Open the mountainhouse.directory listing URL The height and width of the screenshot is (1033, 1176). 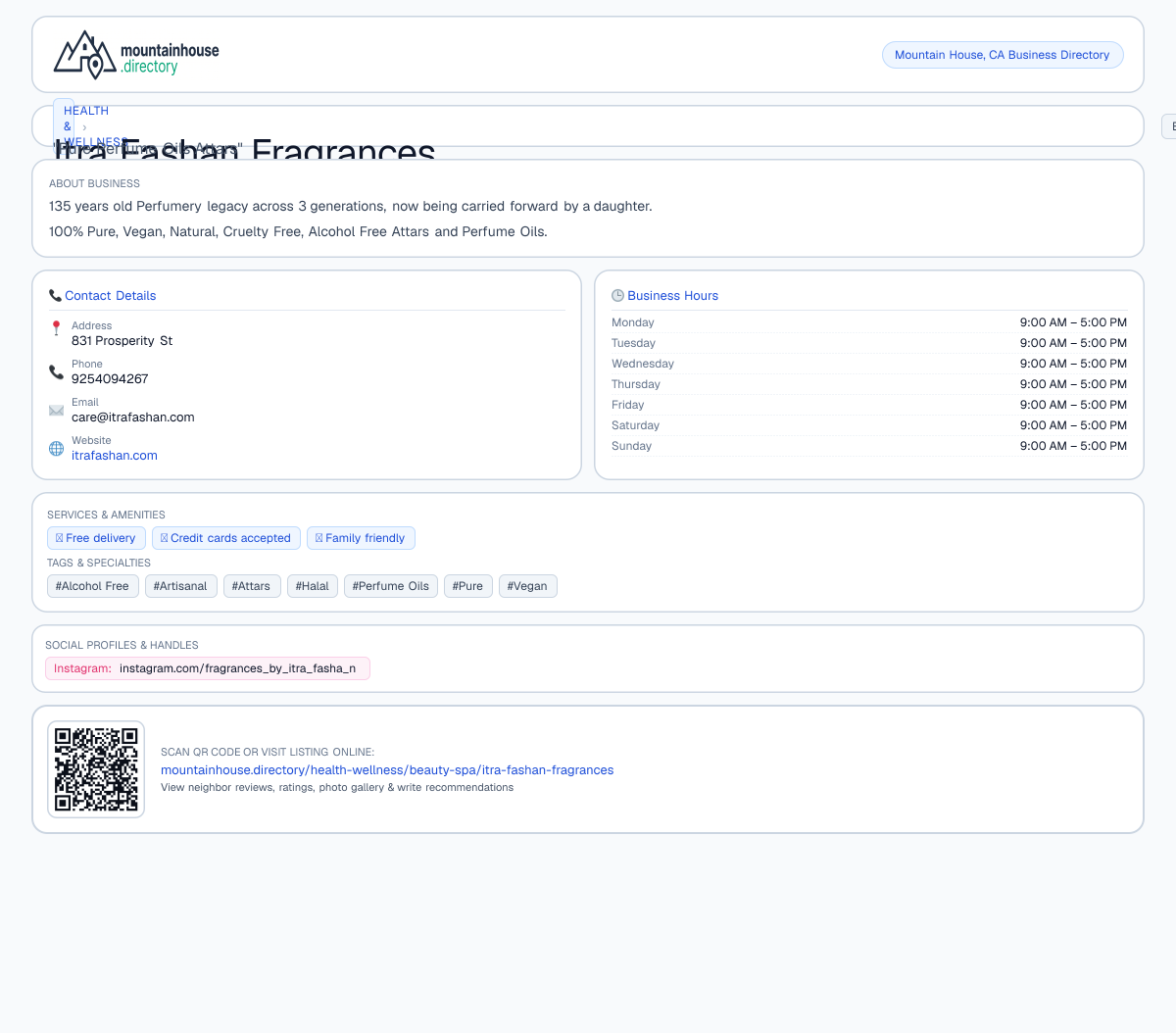387,770
